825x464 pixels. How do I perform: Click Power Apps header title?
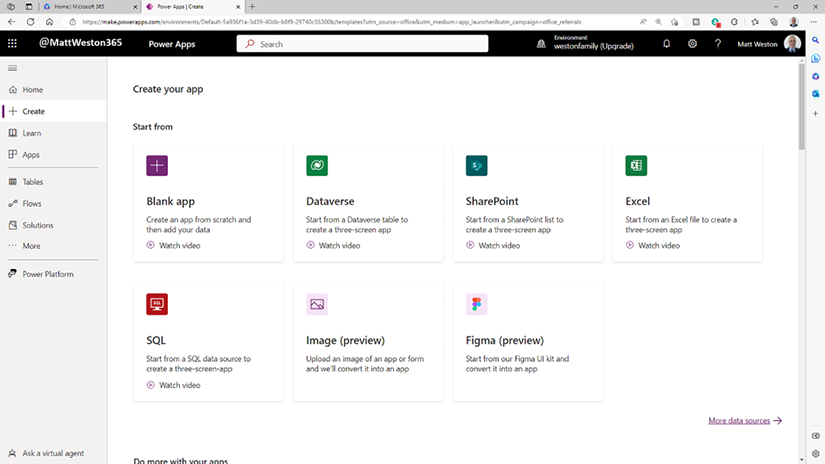pos(172,44)
